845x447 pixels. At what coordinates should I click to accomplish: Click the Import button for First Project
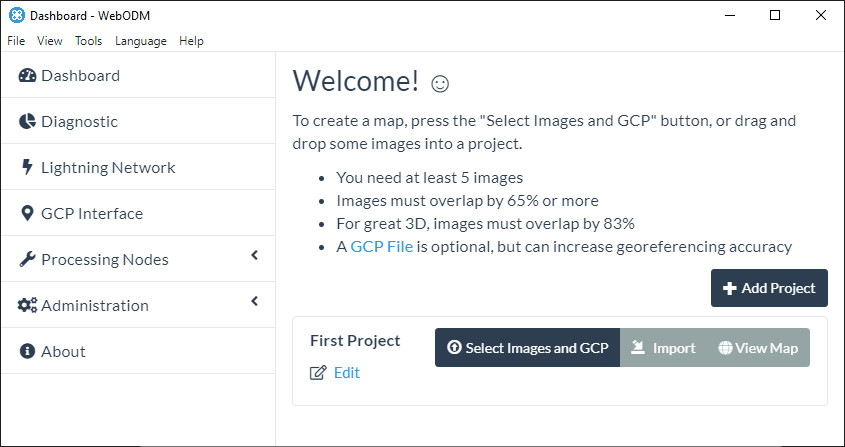(x=663, y=348)
